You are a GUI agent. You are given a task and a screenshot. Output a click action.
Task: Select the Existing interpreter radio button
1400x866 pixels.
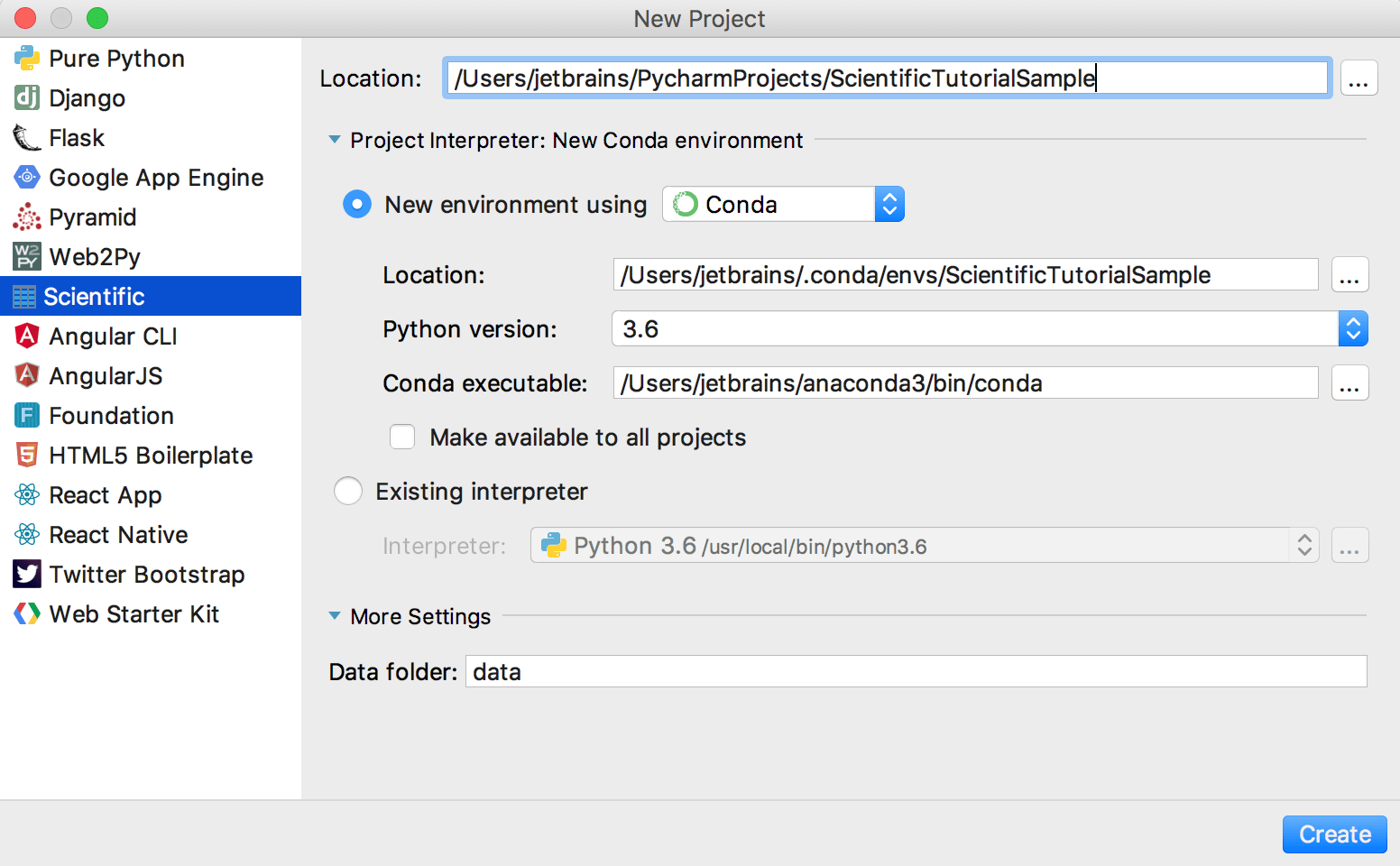[x=348, y=491]
